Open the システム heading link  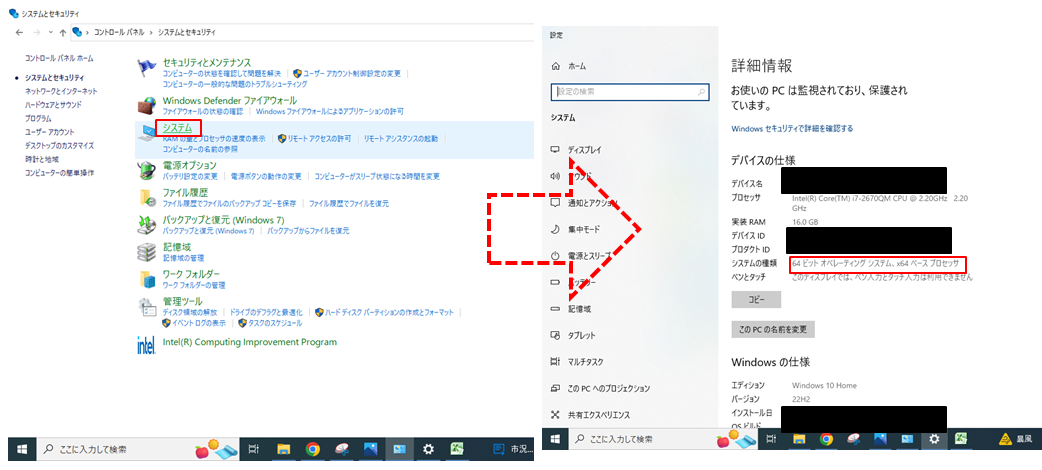tap(177, 127)
